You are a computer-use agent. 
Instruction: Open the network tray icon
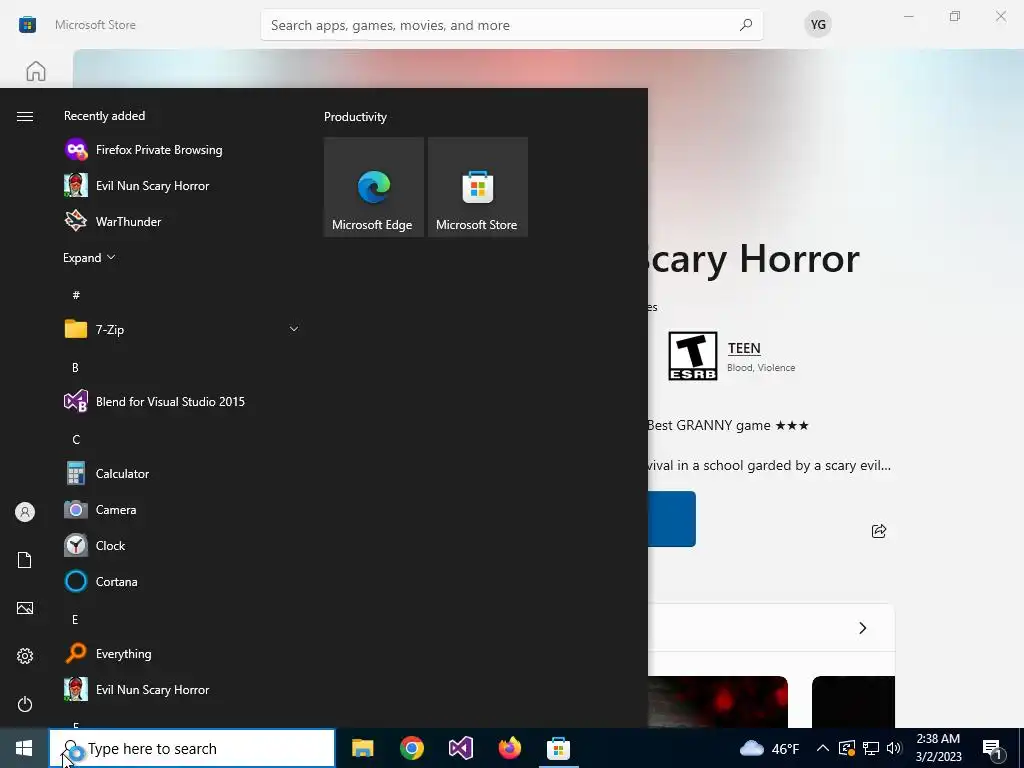871,748
